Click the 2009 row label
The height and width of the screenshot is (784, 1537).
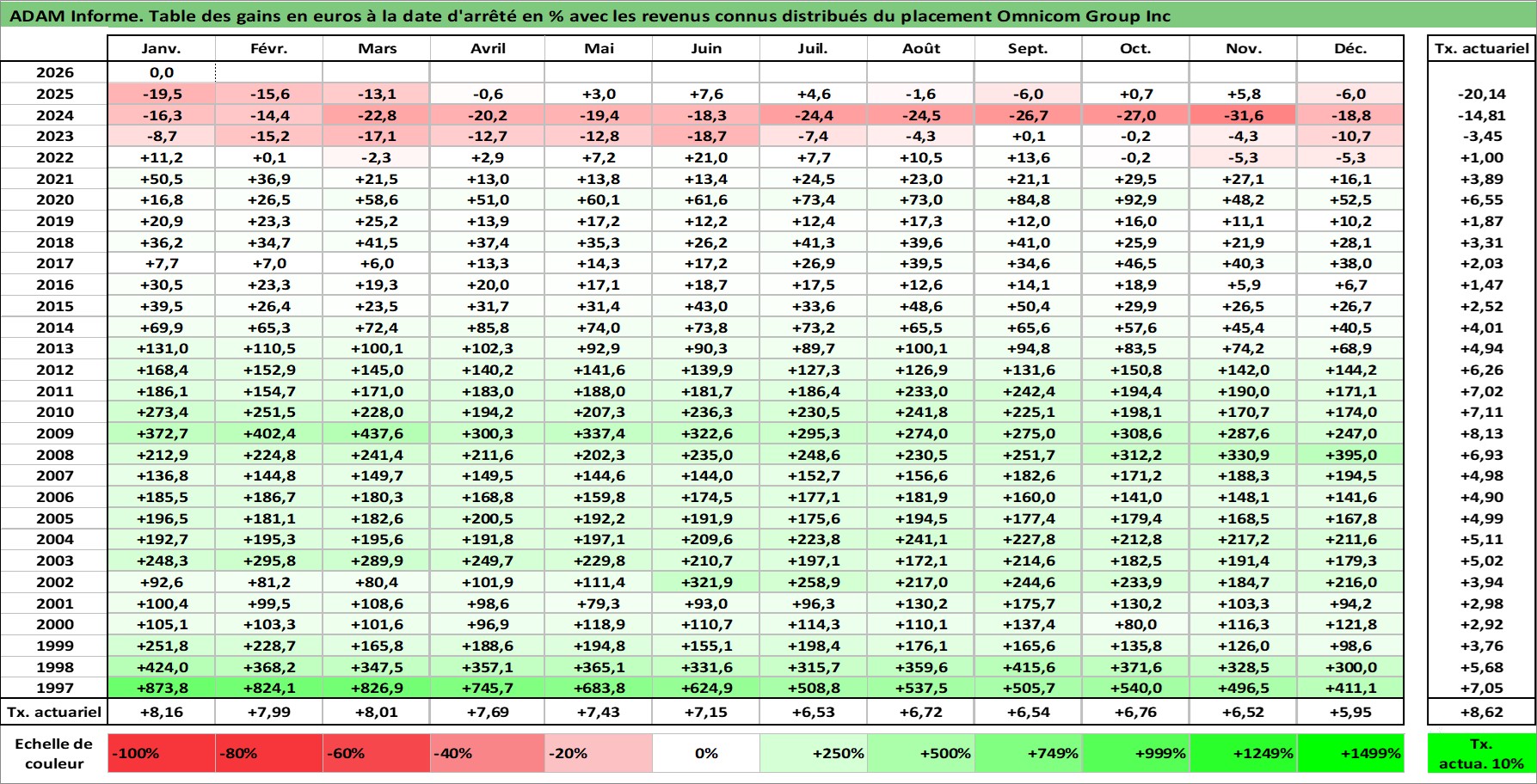pos(54,433)
